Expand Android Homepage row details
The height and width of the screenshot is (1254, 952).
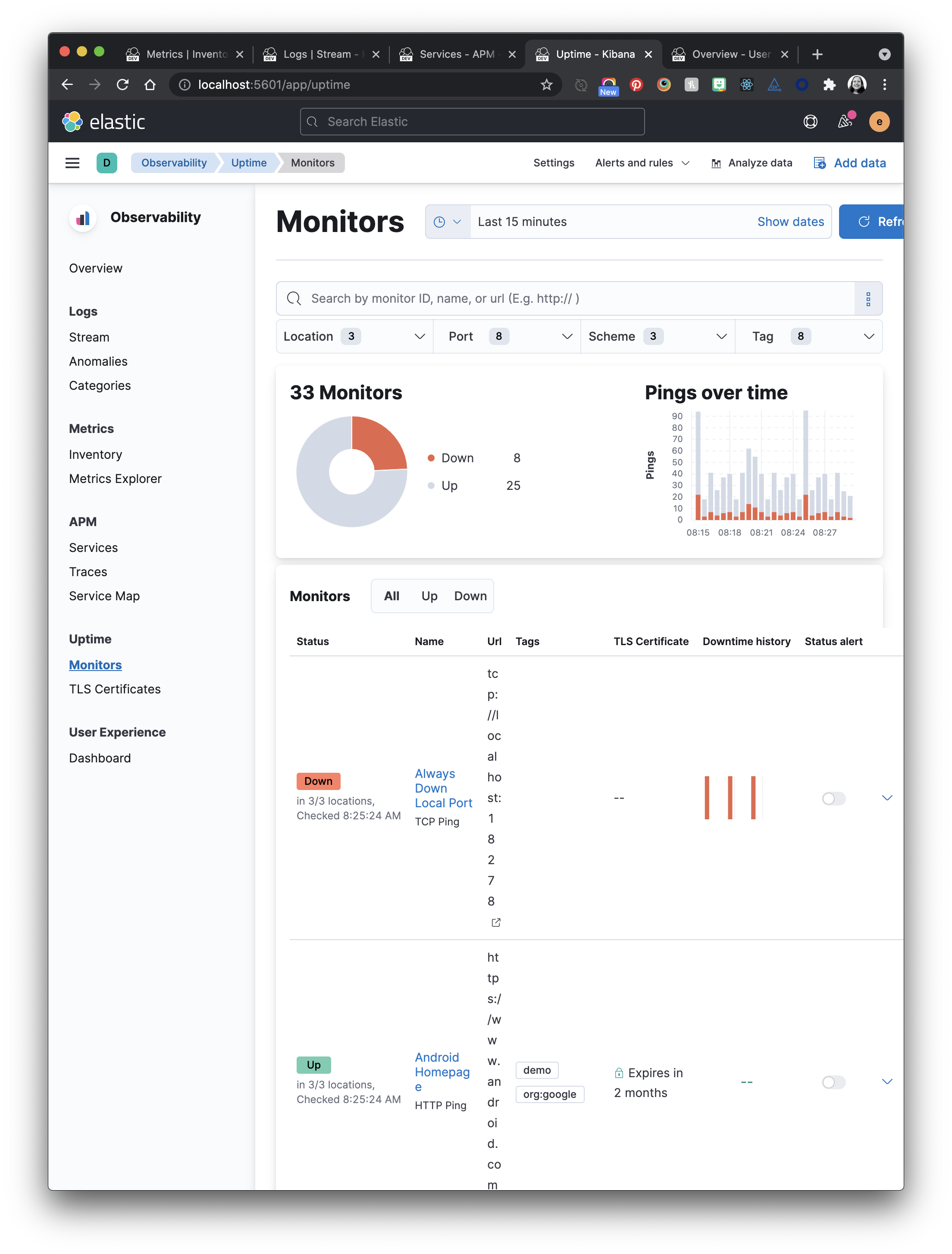(x=887, y=1082)
